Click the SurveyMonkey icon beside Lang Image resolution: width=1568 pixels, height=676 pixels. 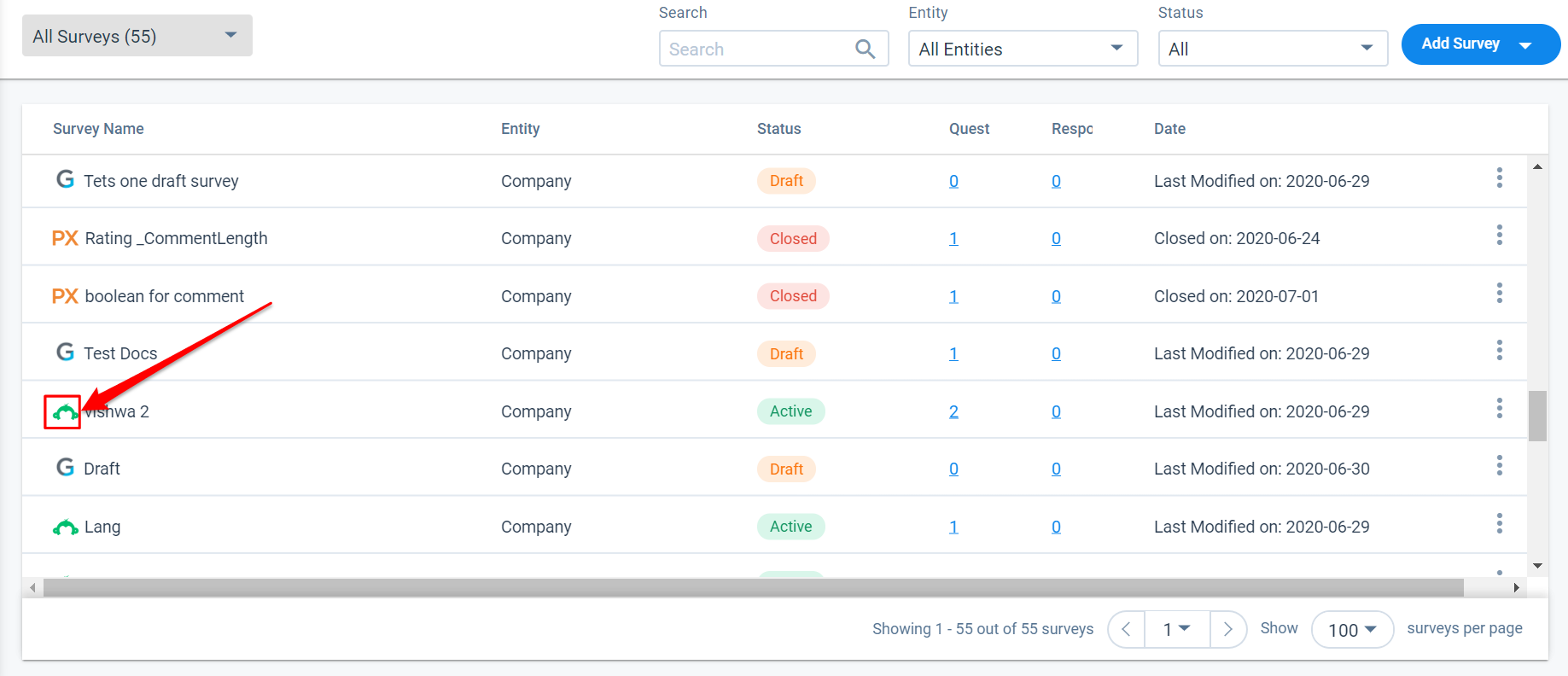click(65, 527)
